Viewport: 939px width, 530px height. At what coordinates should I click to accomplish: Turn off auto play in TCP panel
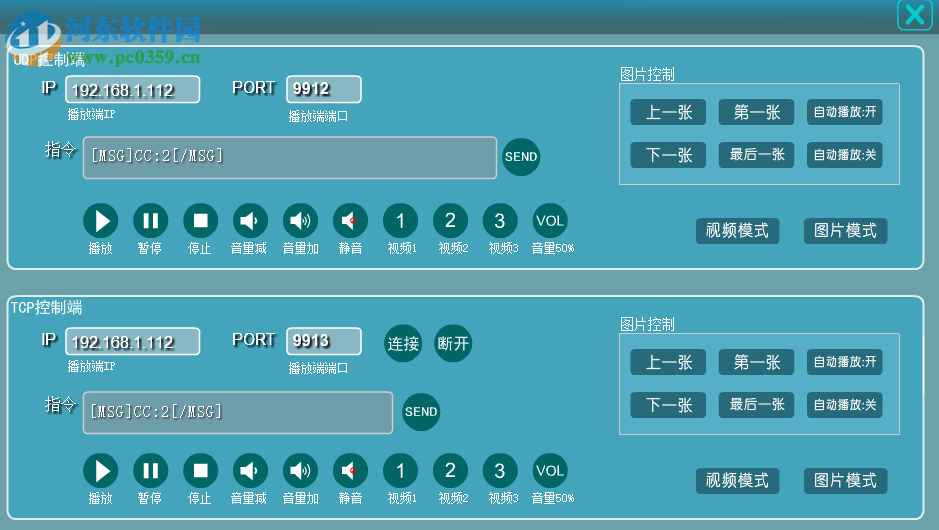point(844,405)
